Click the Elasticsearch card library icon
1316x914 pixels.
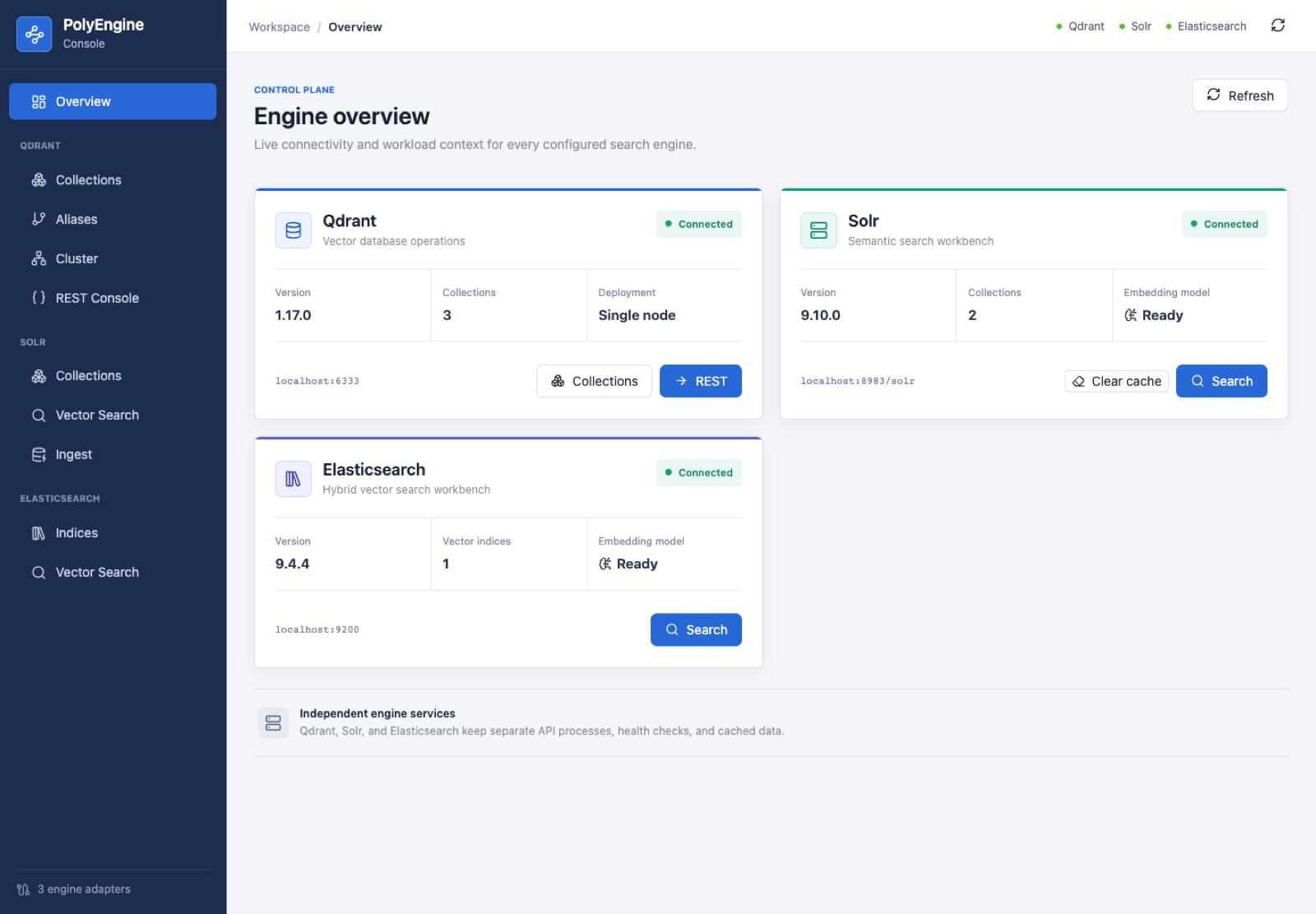(x=294, y=479)
